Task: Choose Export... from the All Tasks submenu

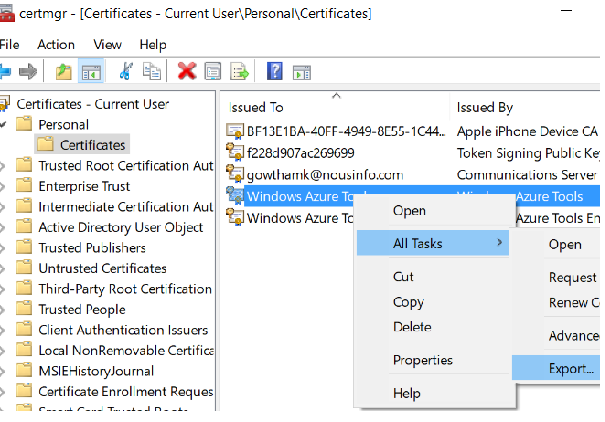Action: coord(571,368)
